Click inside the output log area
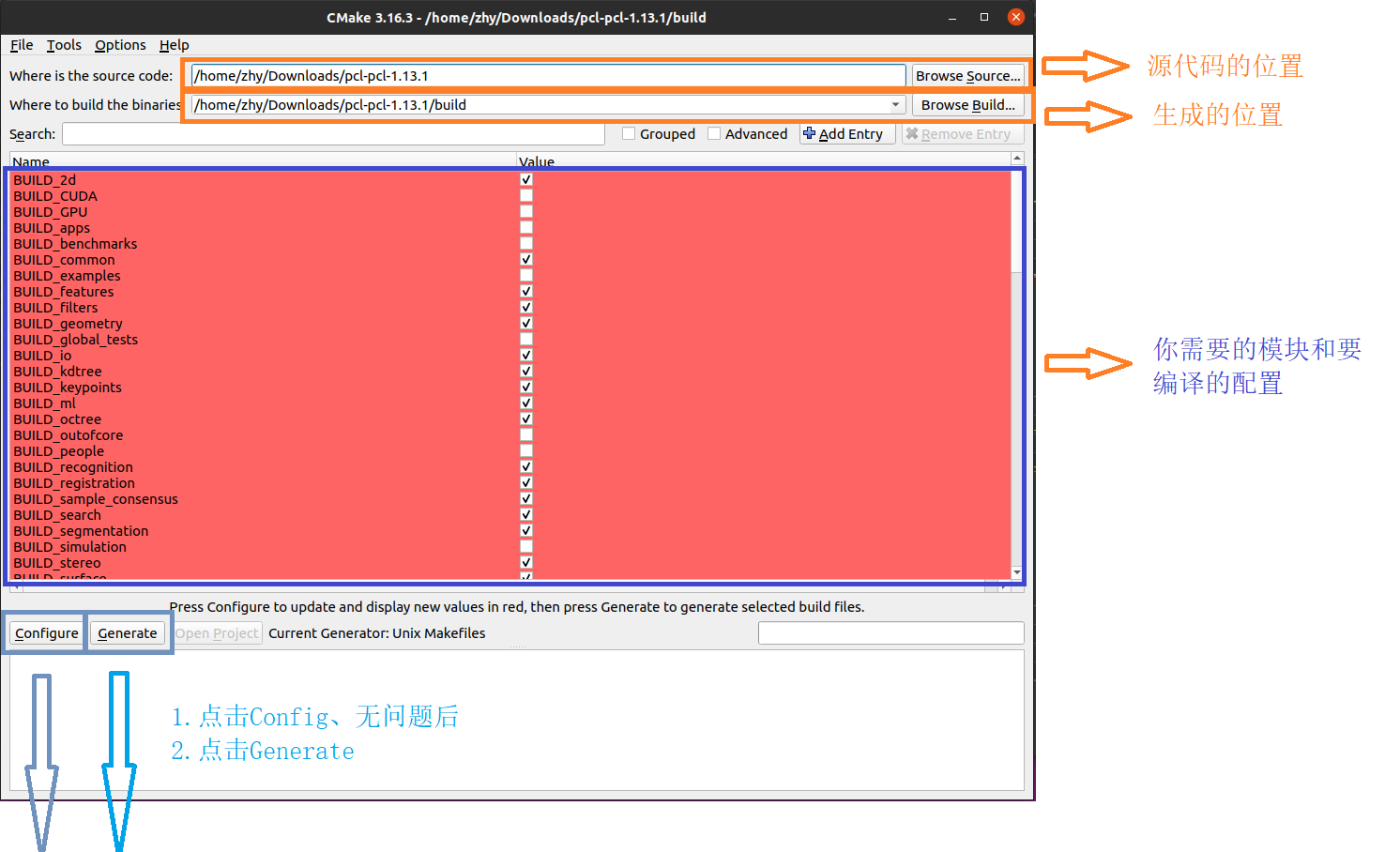The image size is (1400, 852). 516,721
